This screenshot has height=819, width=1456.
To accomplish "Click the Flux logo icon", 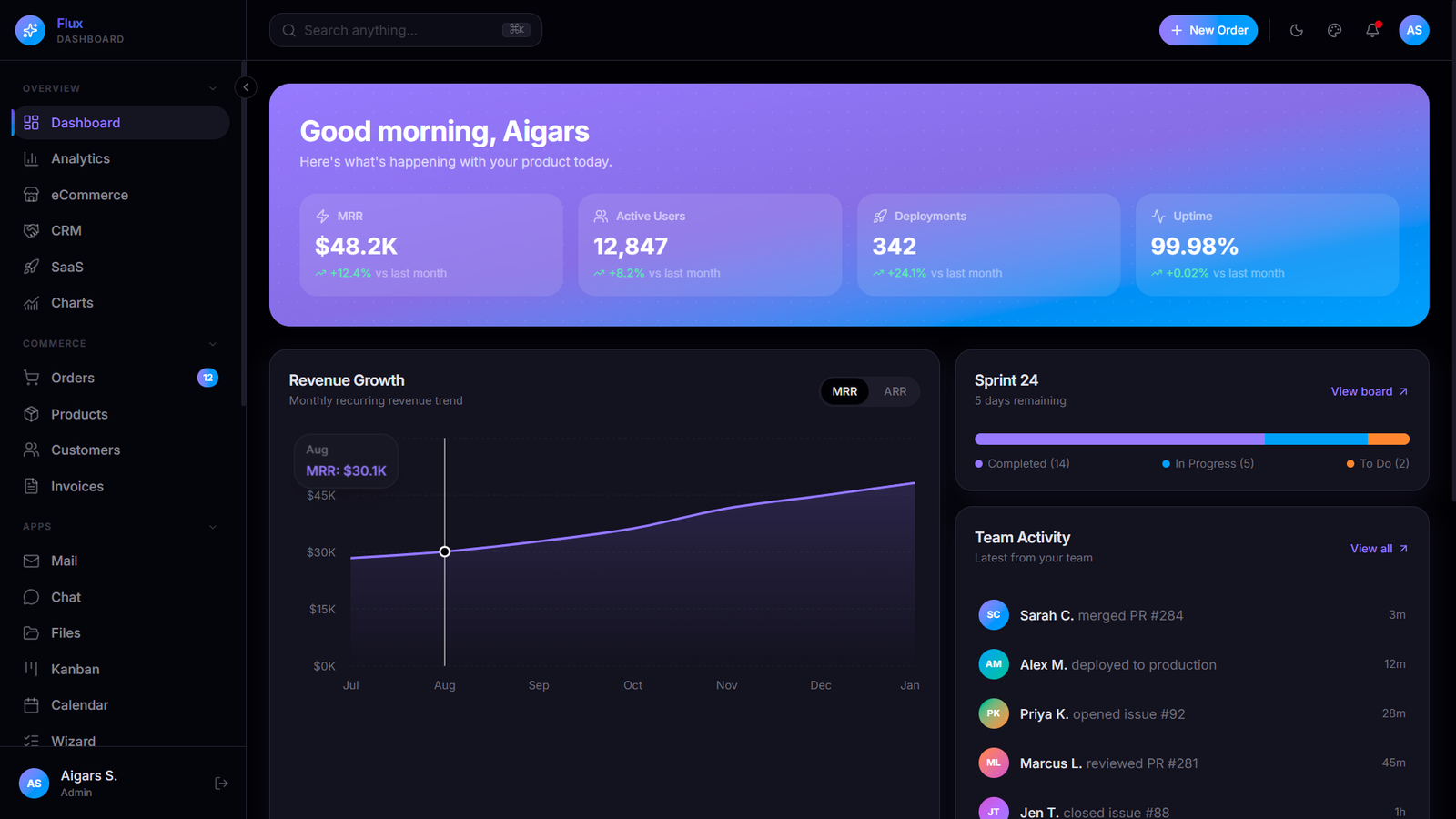I will [30, 30].
